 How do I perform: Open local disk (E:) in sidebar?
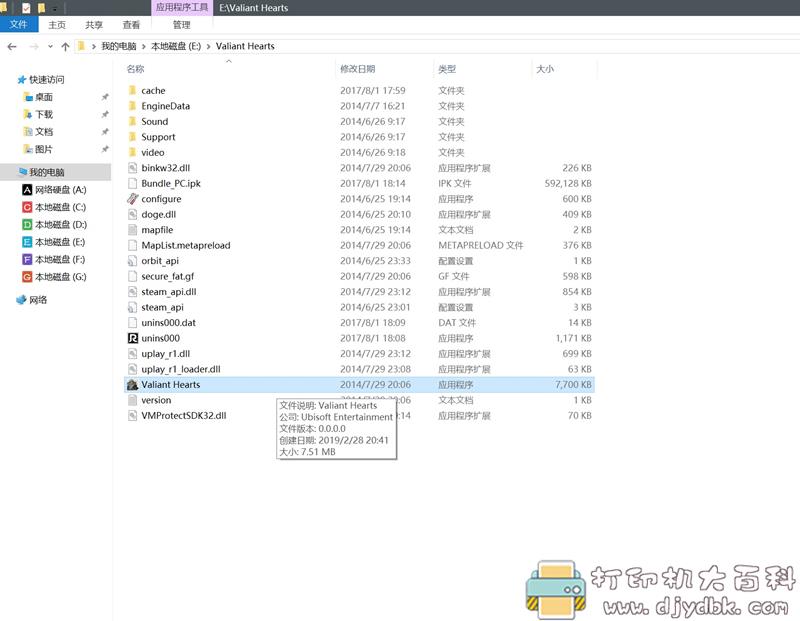click(x=54, y=242)
